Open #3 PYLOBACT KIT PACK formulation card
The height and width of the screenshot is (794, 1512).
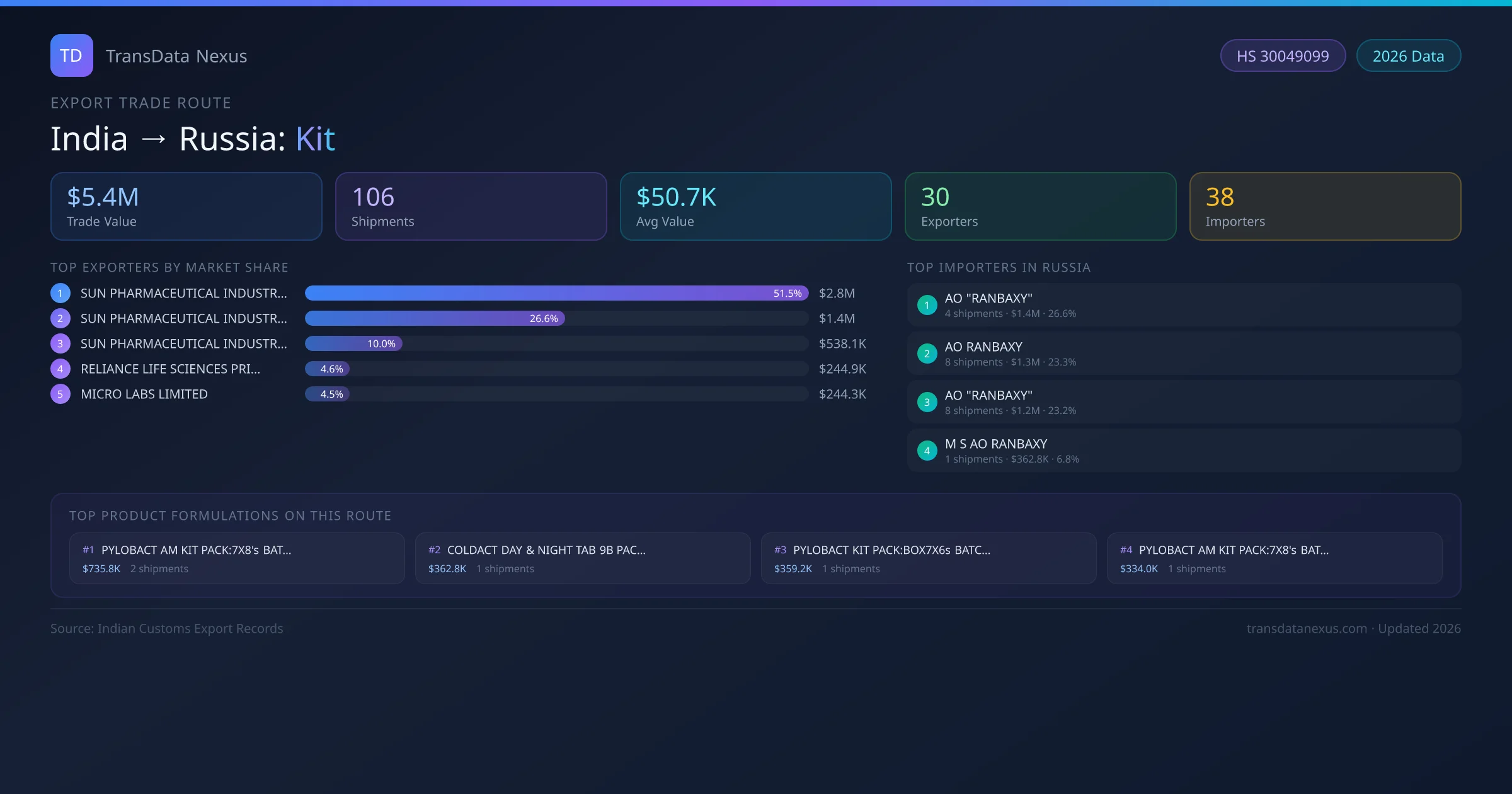click(928, 558)
